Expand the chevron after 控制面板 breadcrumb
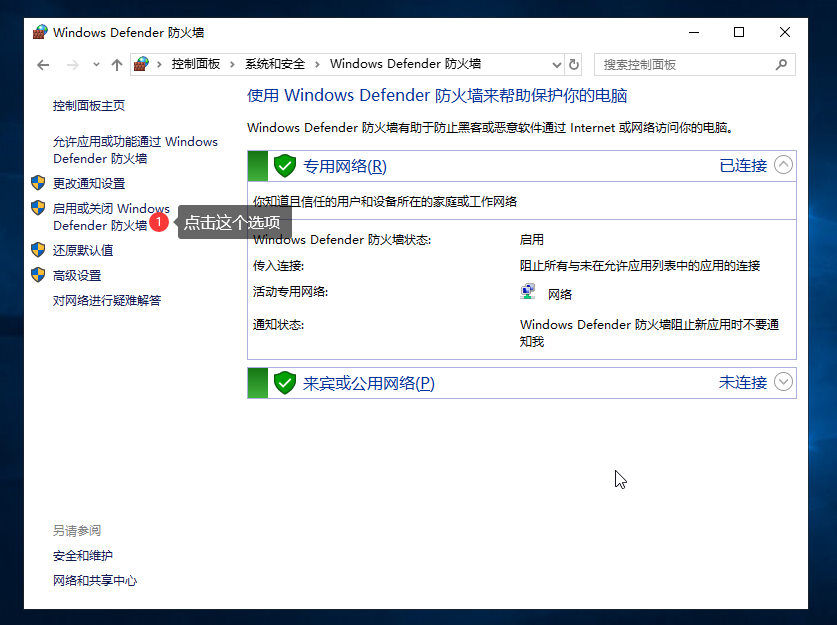The width and height of the screenshot is (837, 625). tap(232, 65)
